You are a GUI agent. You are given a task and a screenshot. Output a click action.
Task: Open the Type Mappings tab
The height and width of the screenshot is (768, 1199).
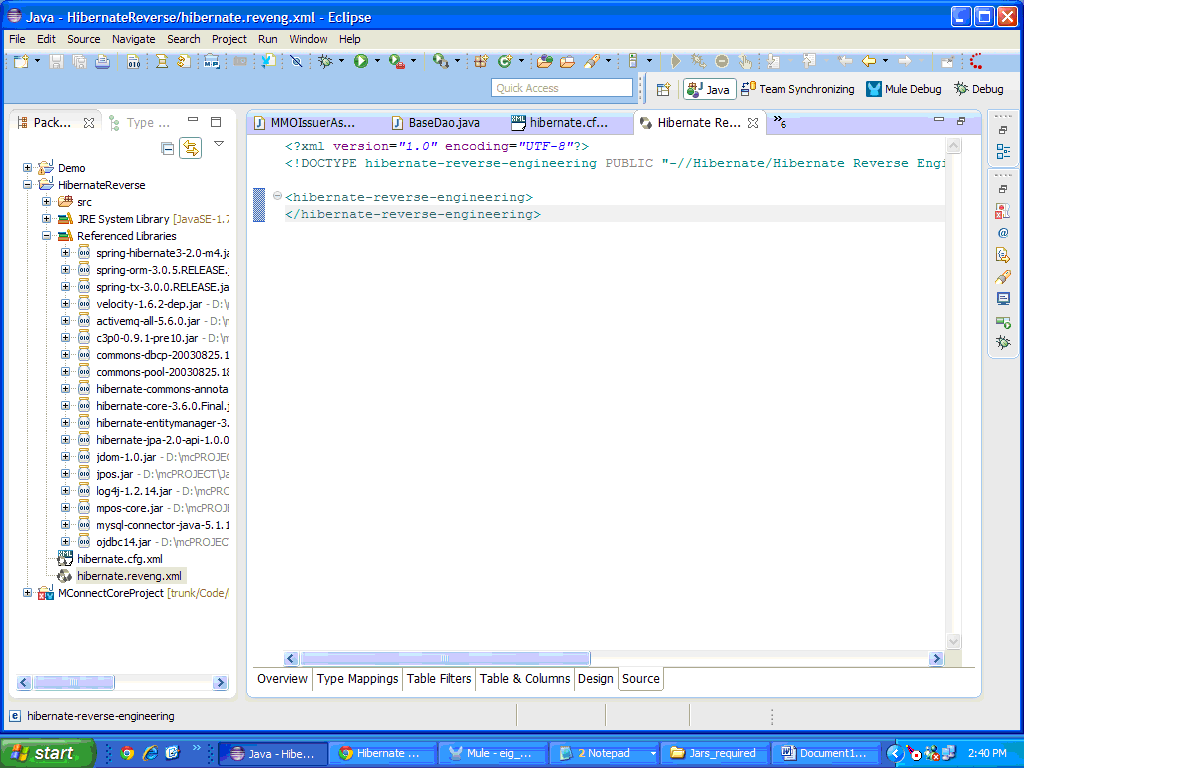click(x=357, y=679)
